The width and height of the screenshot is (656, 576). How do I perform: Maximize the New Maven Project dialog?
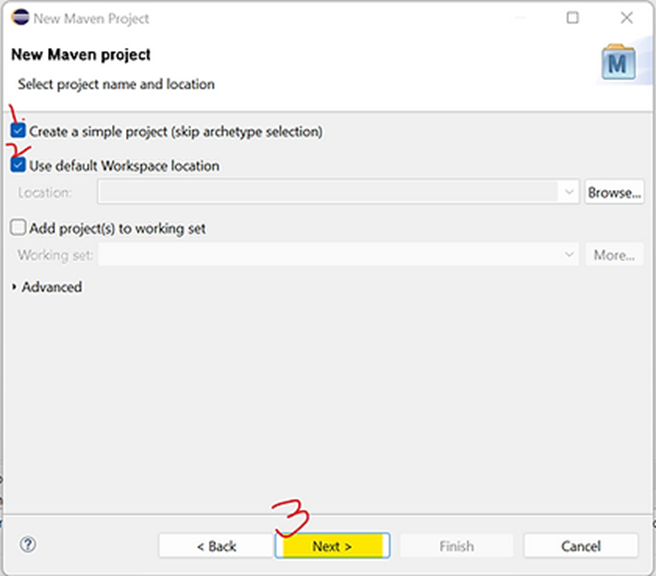point(572,18)
